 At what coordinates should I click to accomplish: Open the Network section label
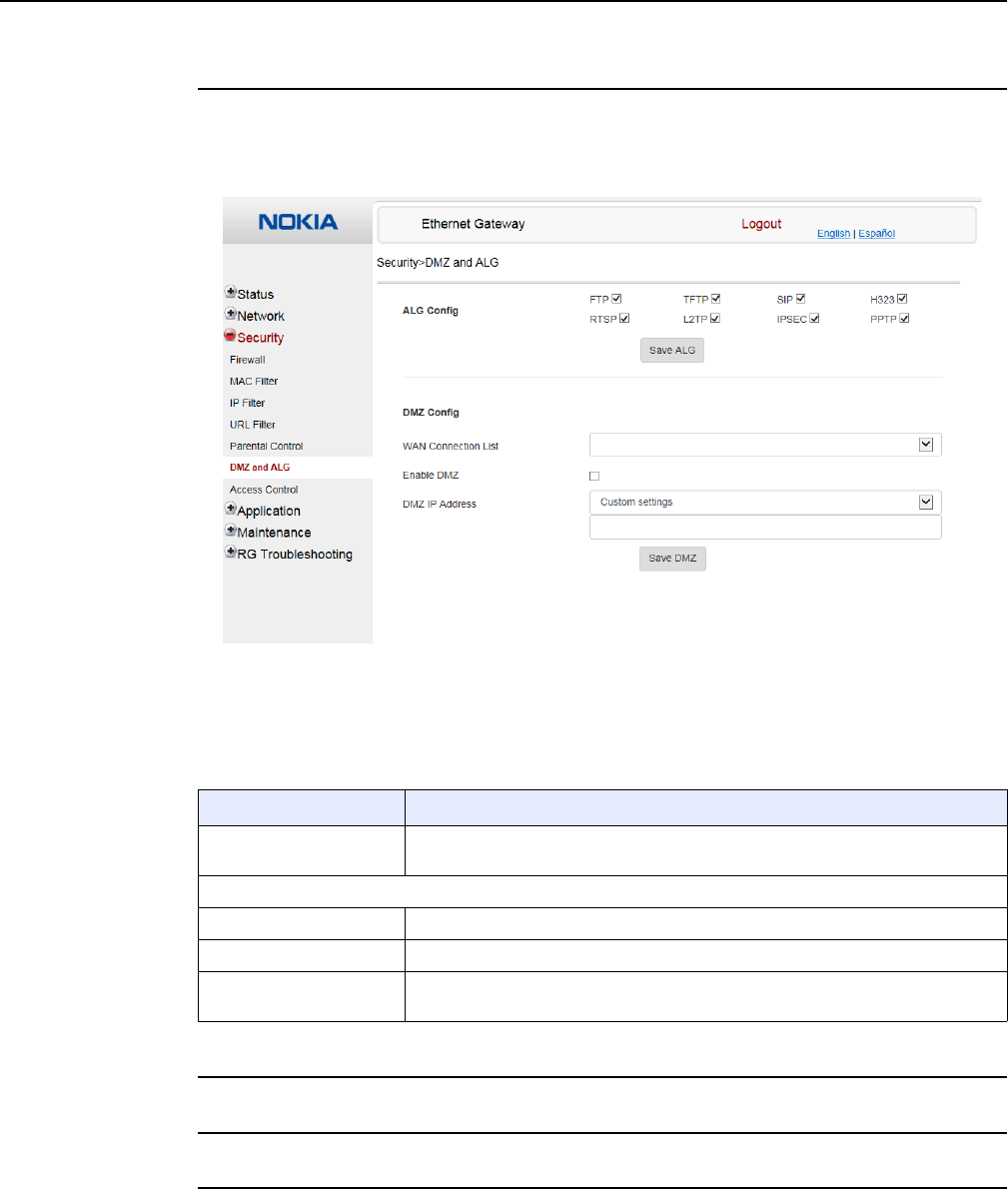[261, 317]
